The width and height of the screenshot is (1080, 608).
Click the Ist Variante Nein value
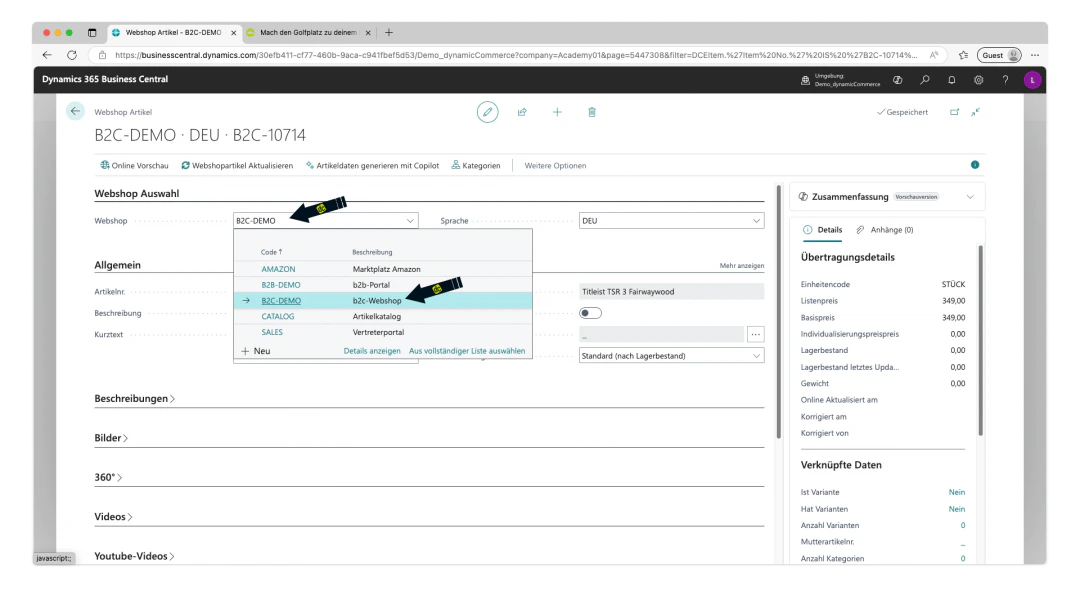957,492
